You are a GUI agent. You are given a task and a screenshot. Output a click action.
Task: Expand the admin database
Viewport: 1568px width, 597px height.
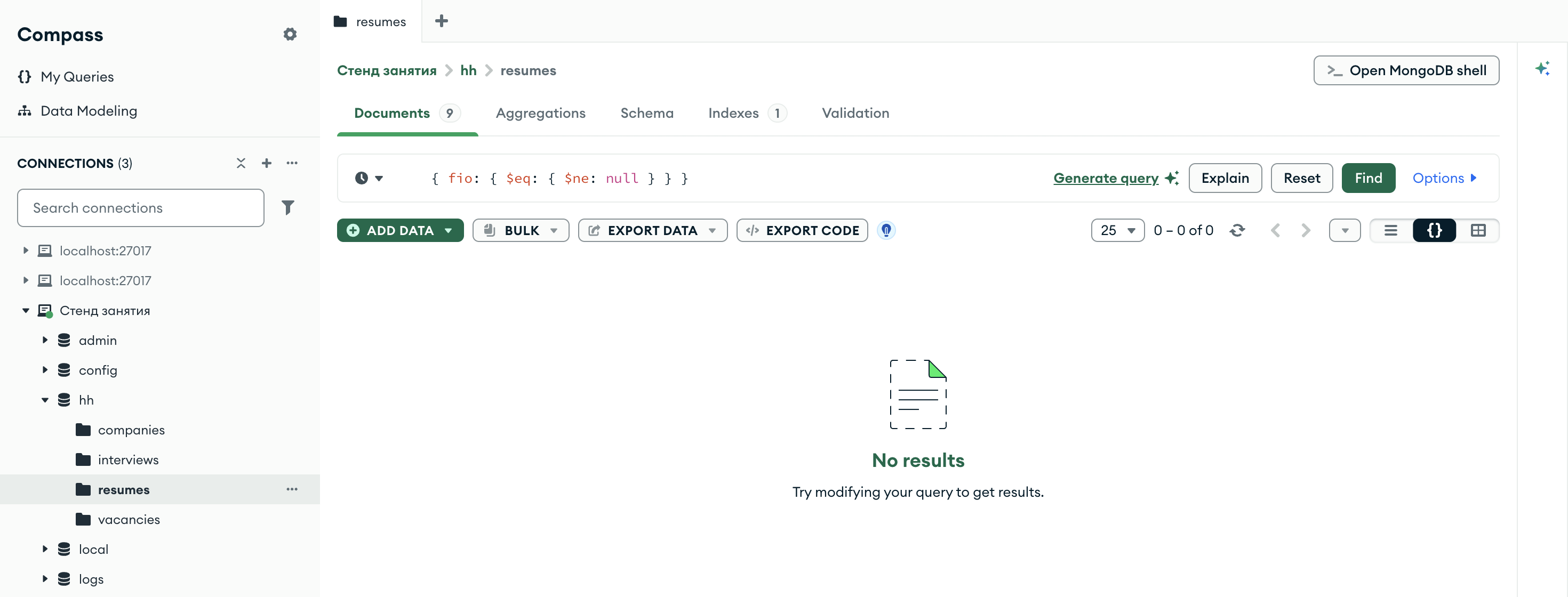(x=45, y=340)
